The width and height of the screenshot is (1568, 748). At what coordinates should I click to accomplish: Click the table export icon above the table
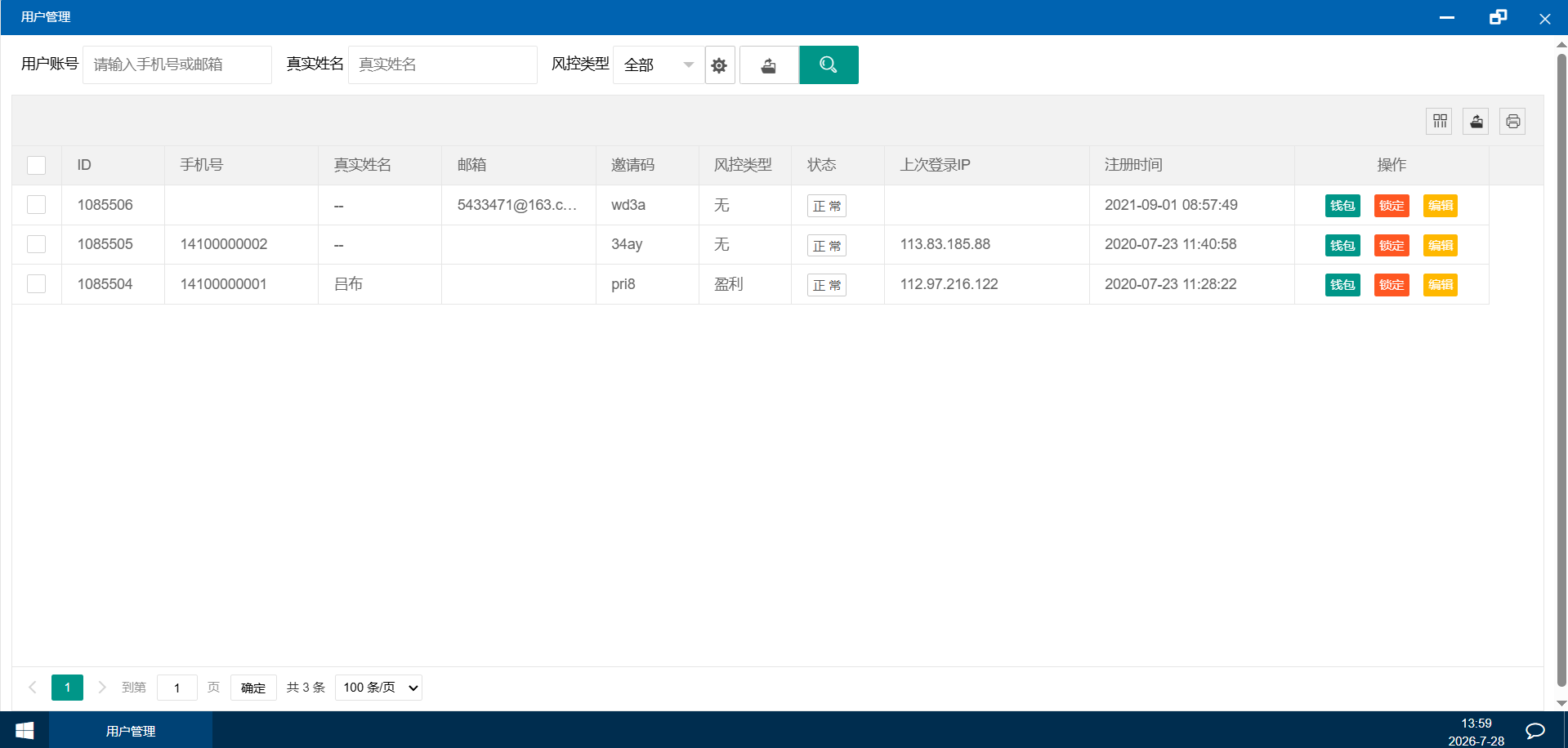coord(1476,122)
